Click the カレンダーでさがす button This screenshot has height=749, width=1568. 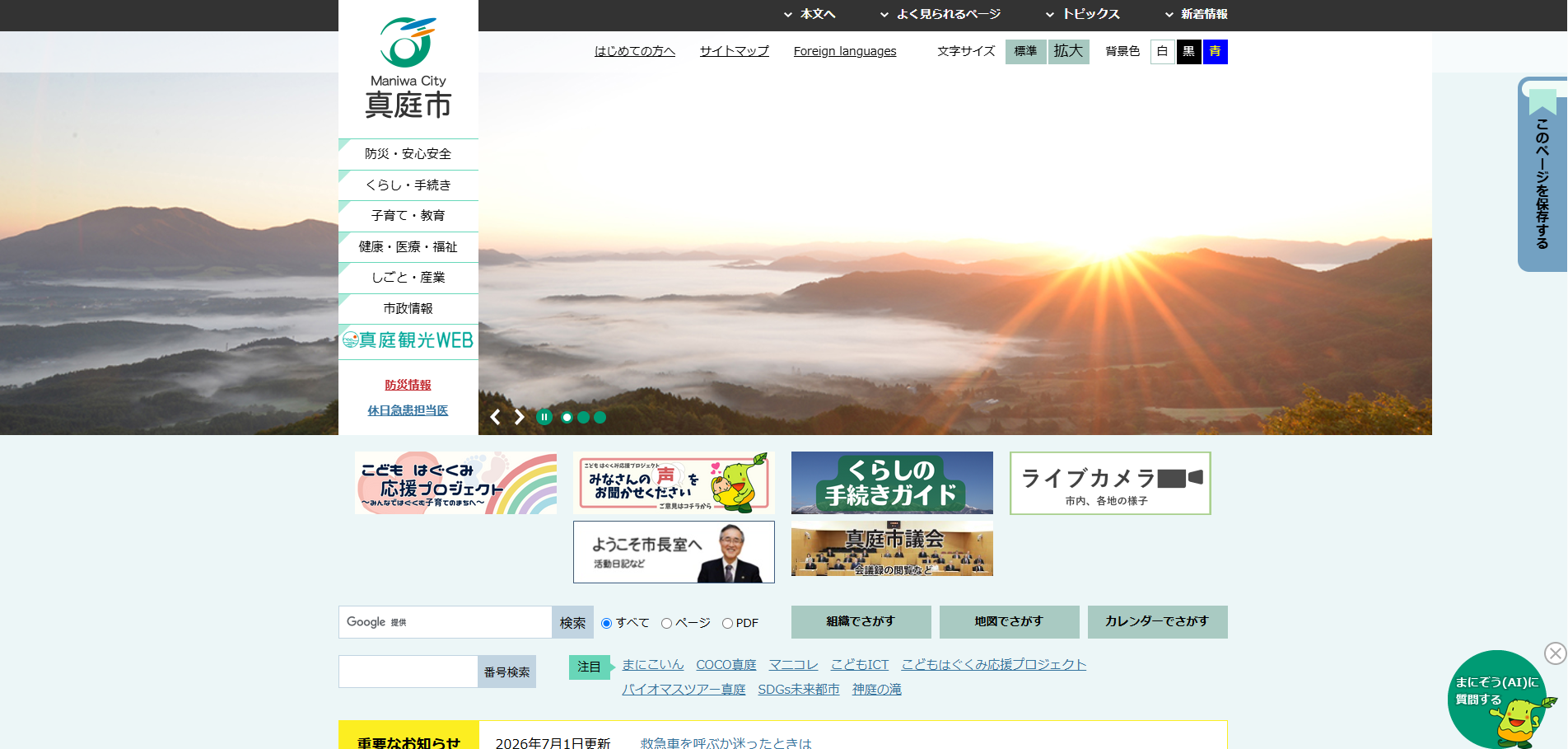pos(1158,622)
